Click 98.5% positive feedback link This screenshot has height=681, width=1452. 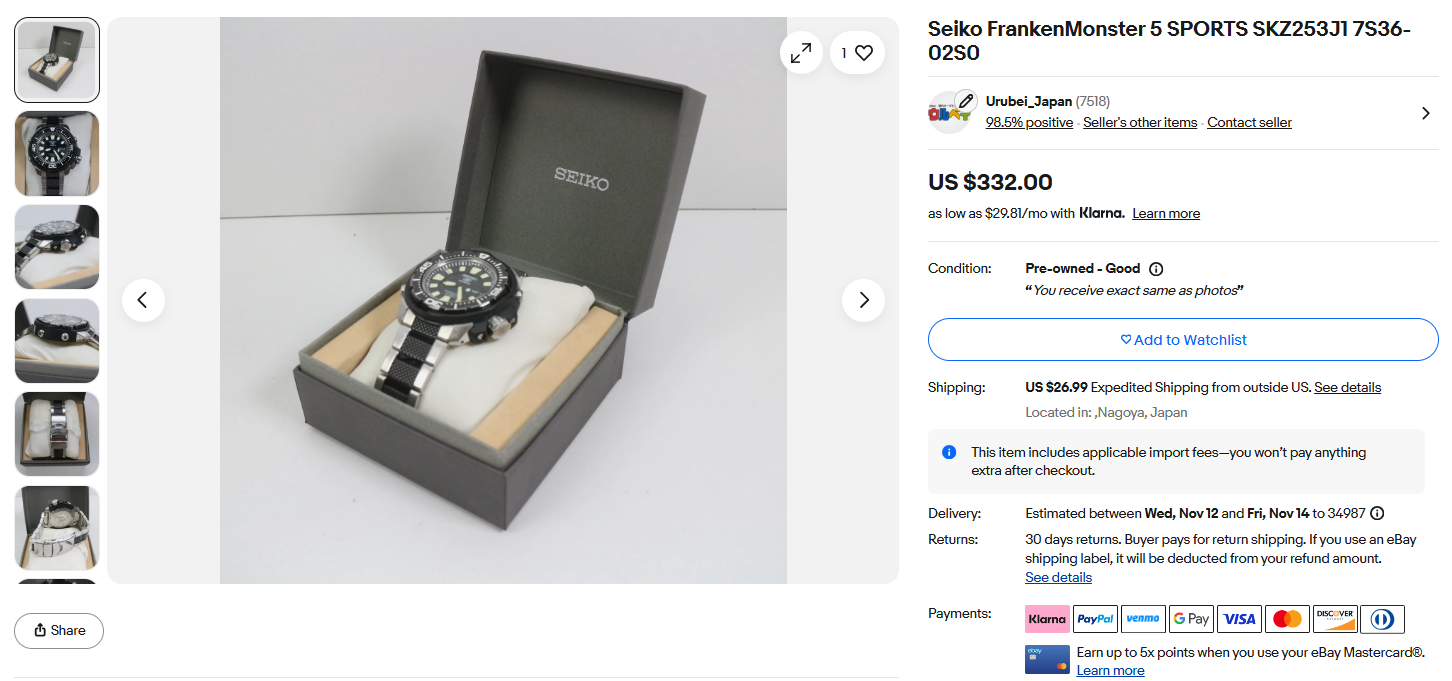(x=1029, y=123)
